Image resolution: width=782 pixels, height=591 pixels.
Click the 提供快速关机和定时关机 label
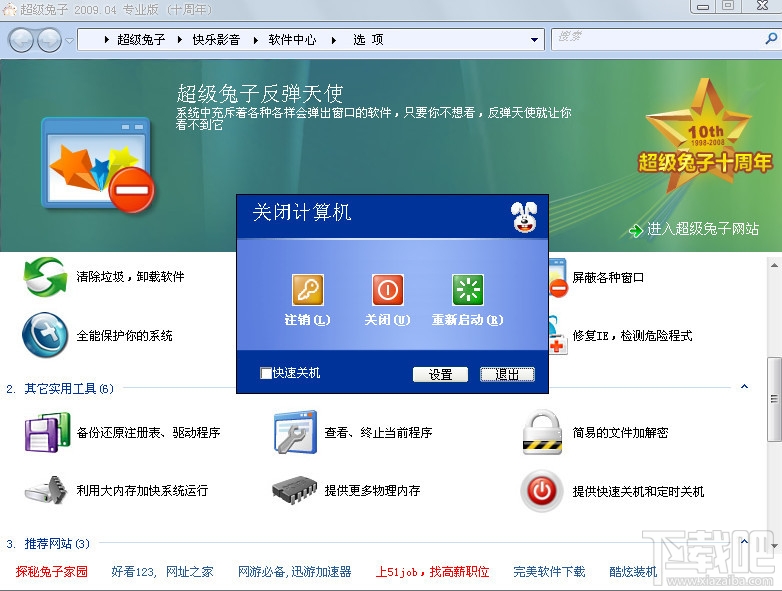coord(638,491)
